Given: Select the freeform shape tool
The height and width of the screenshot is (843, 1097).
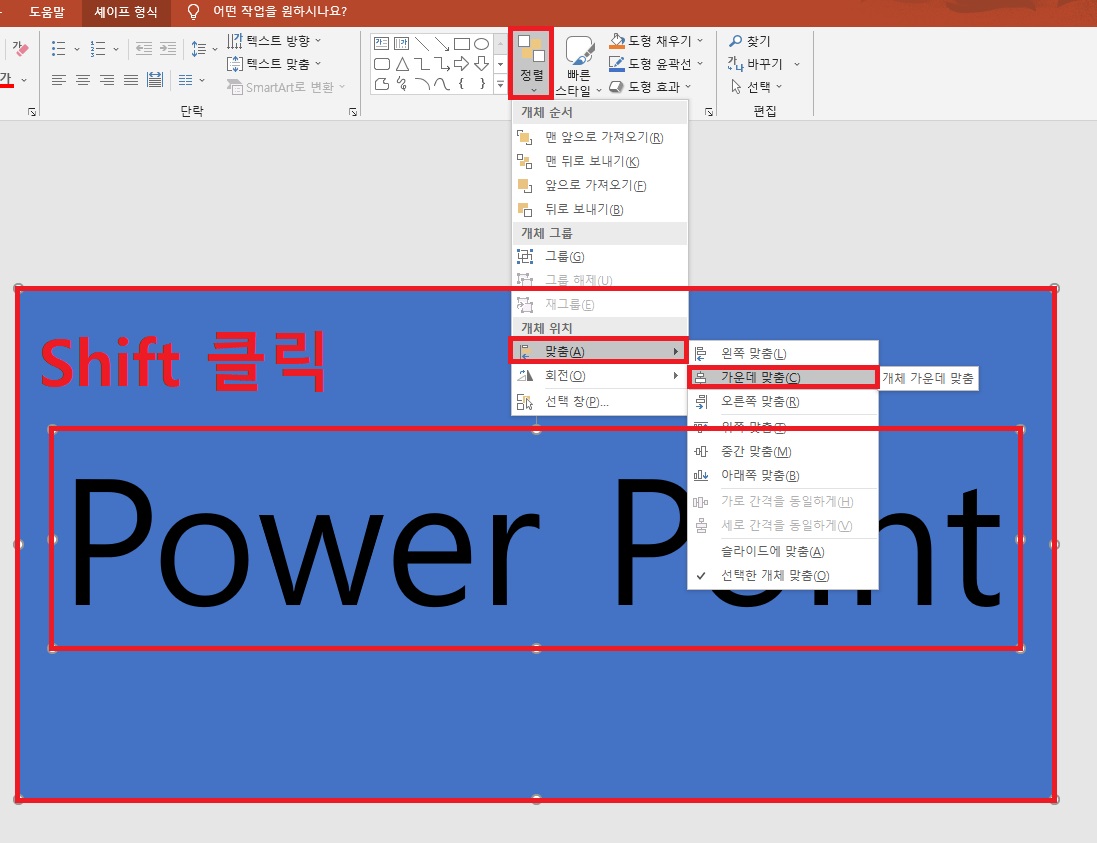Looking at the screenshot, I should point(382,84).
